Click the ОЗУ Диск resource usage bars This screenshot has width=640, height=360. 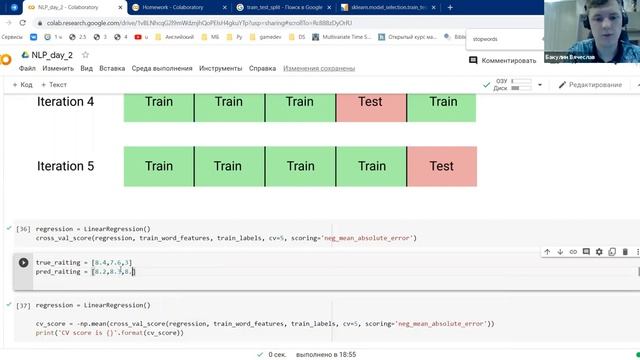(x=513, y=84)
